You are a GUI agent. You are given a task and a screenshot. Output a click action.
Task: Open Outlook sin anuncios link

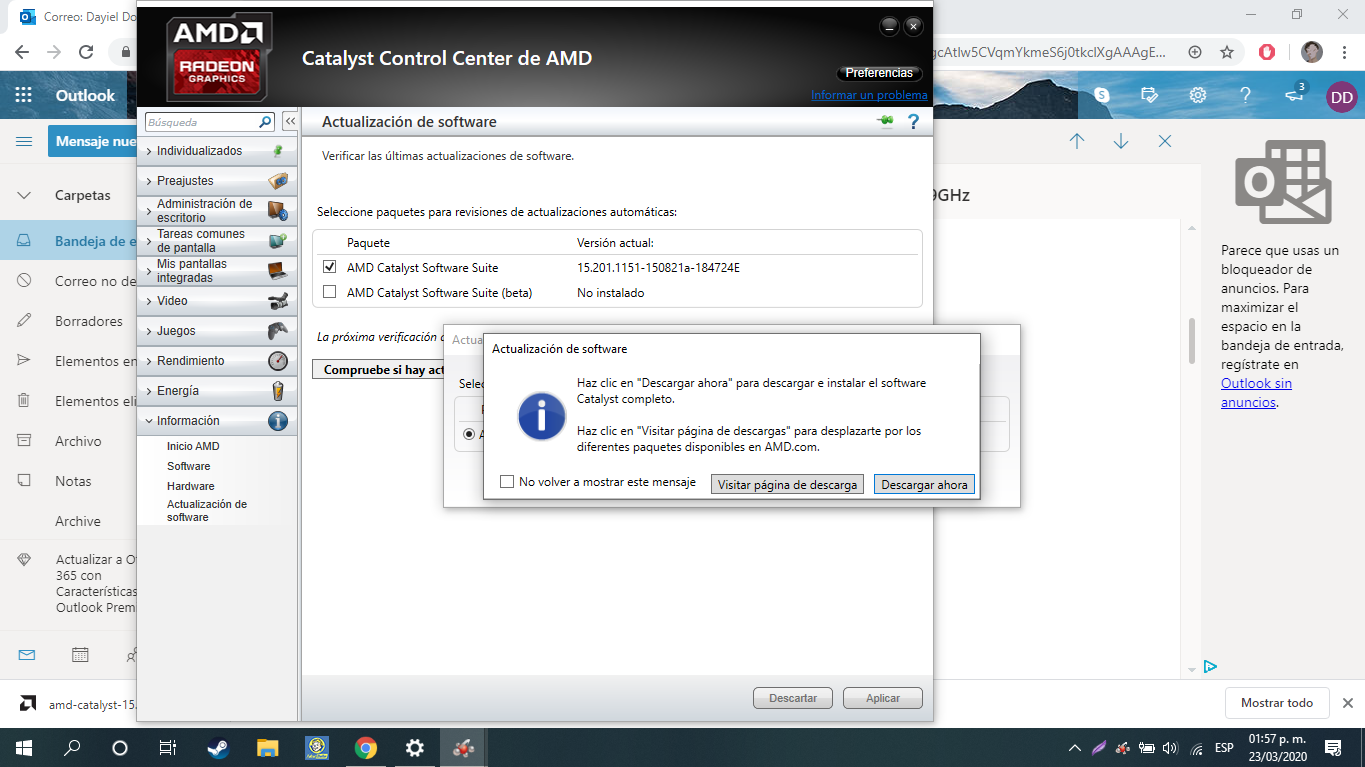point(1256,392)
